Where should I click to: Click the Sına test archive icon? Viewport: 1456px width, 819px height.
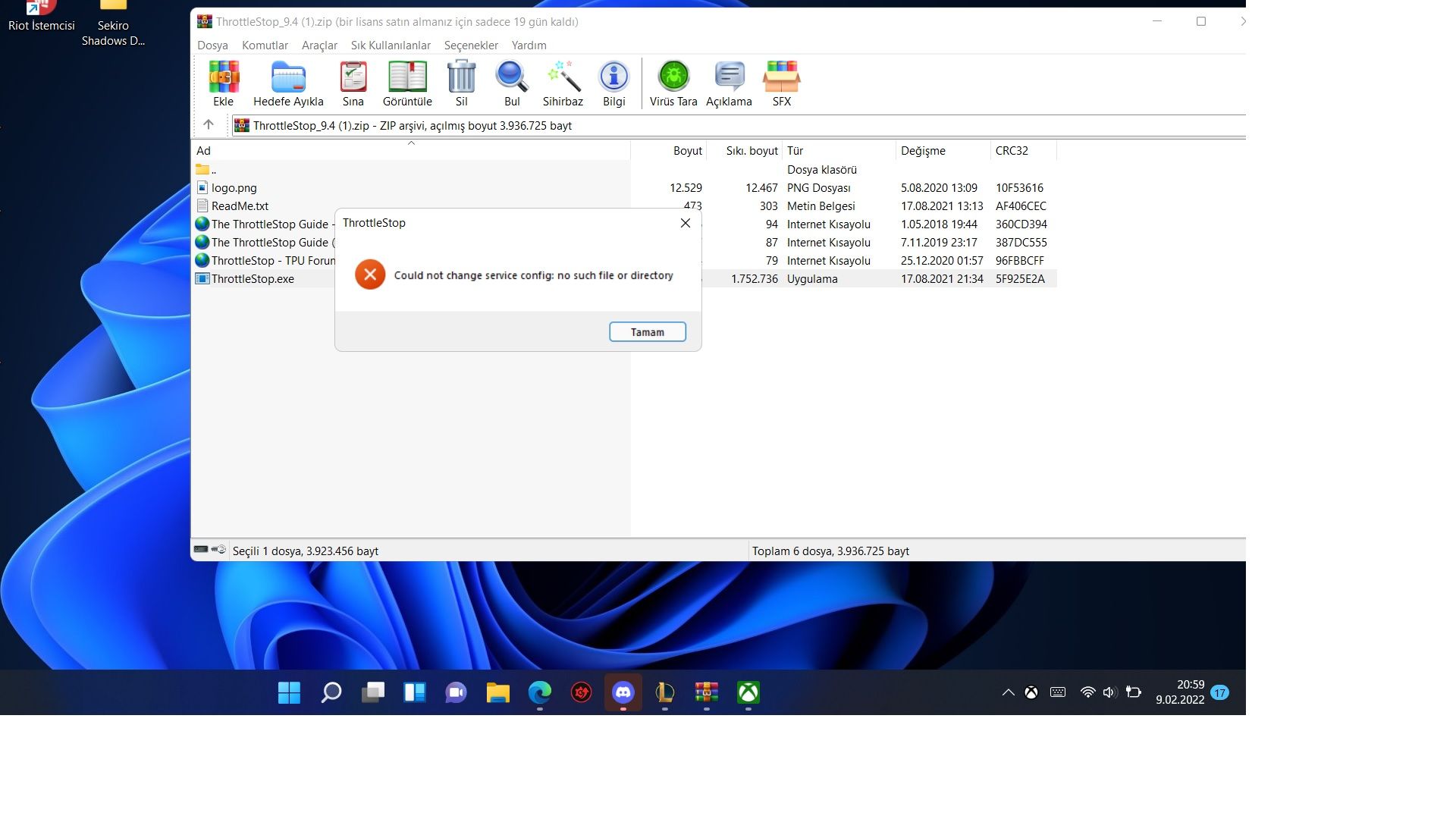pos(353,77)
